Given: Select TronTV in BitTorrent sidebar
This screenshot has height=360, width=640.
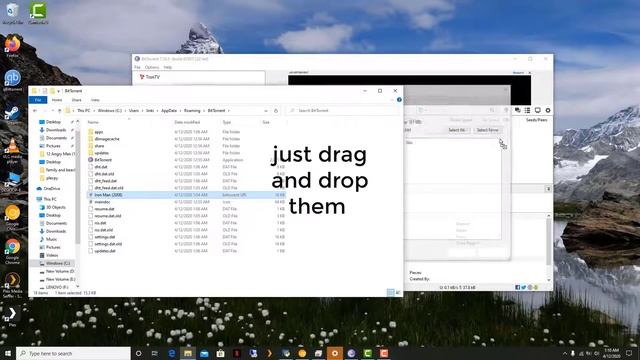Looking at the screenshot, I should (x=150, y=77).
